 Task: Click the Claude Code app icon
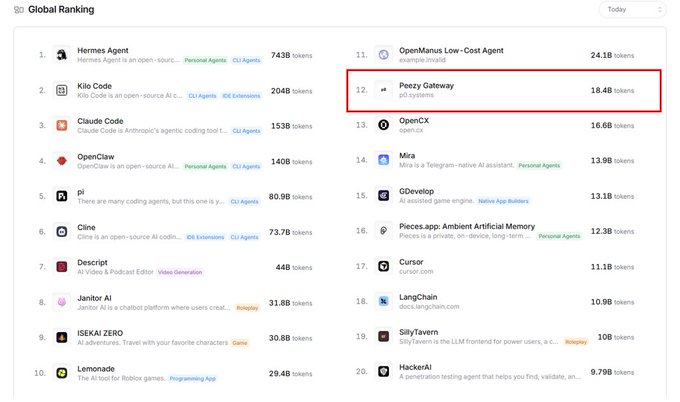[x=62, y=126]
